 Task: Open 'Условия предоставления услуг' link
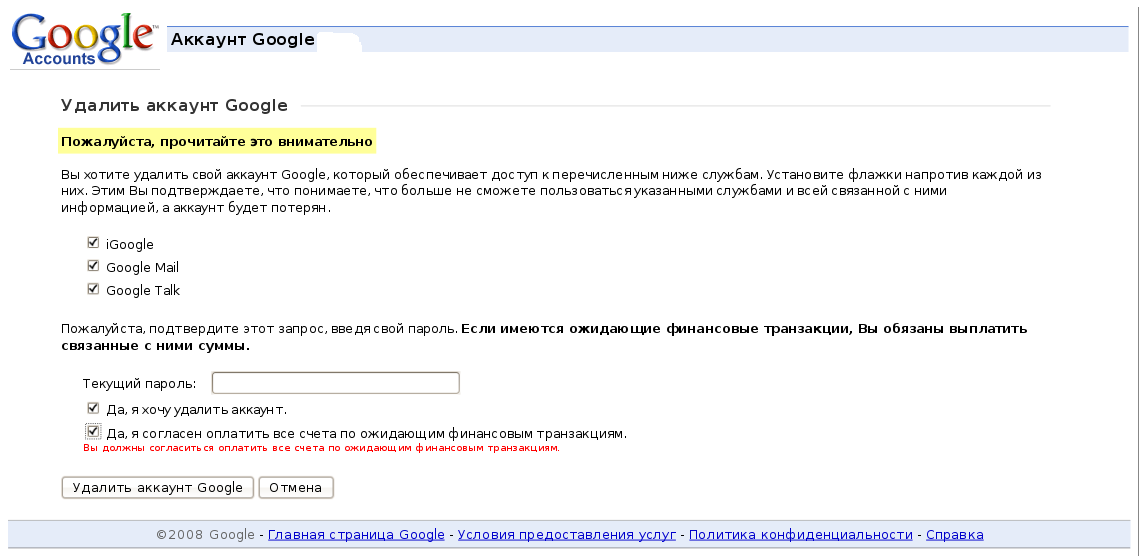(x=567, y=535)
